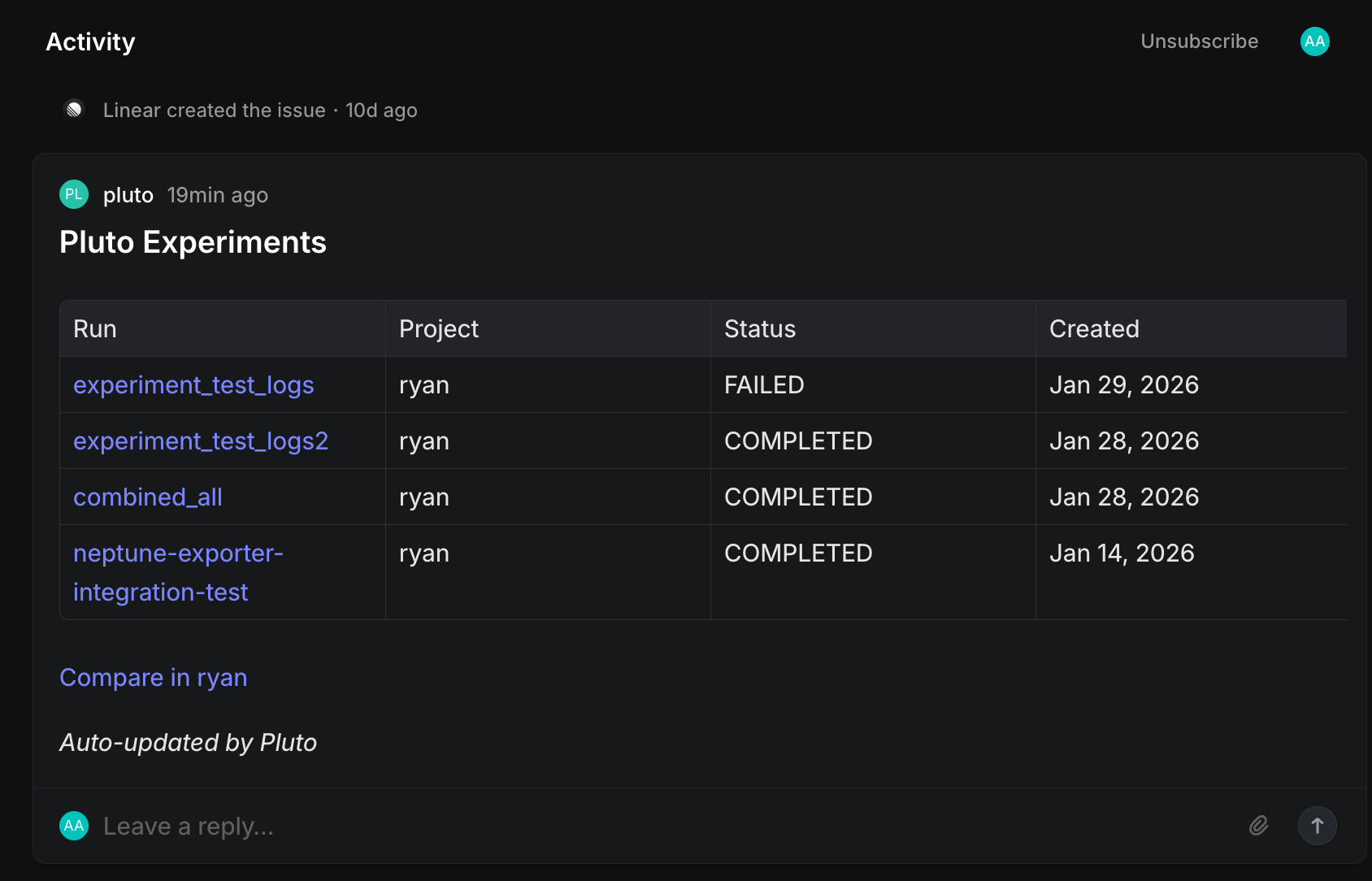
Task: Send reply with the up-arrow button
Action: tap(1317, 826)
